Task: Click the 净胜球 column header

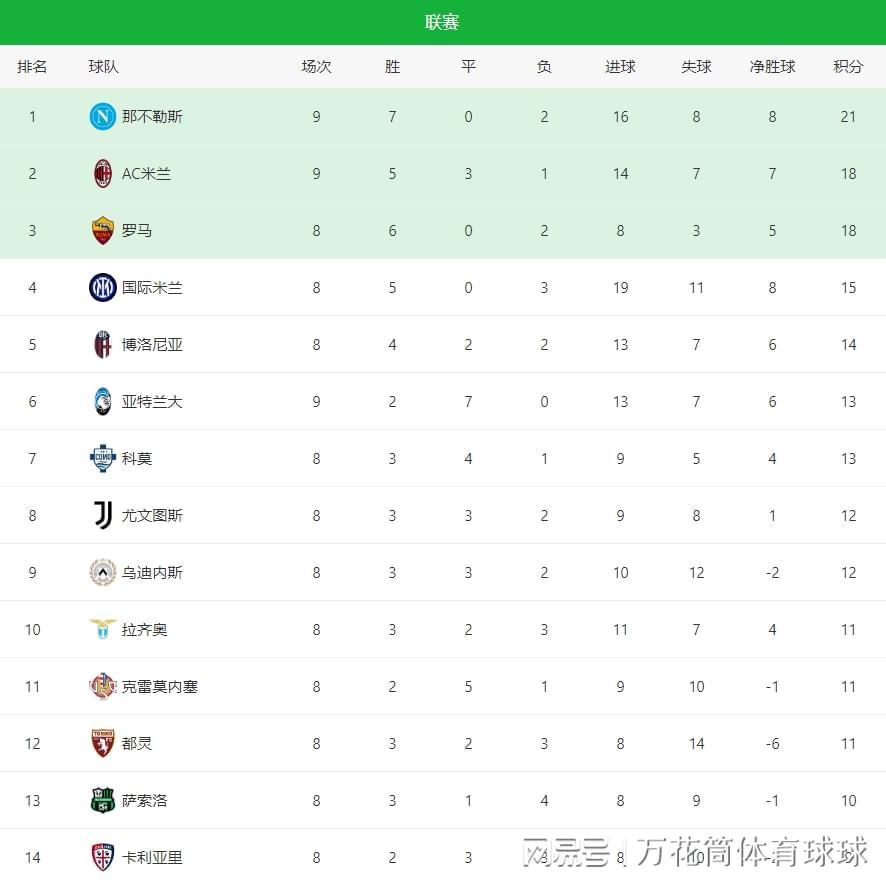Action: coord(772,67)
